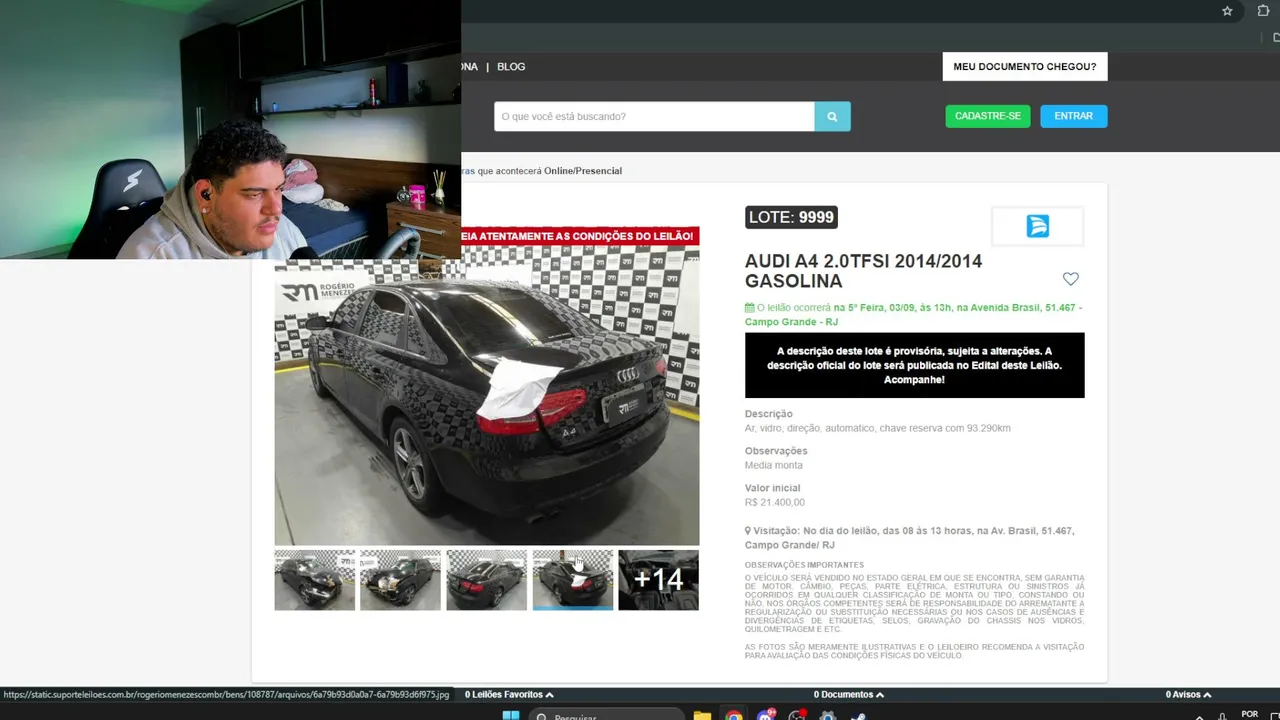
Task: Open Steam from the taskbar
Action: pos(859,716)
